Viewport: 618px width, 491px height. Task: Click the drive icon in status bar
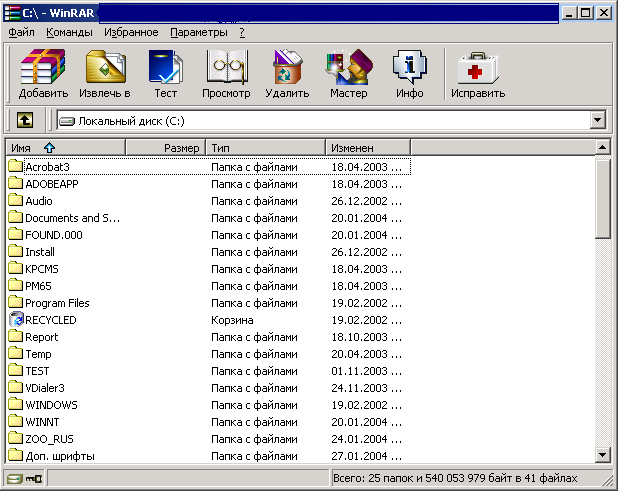(x=15, y=479)
